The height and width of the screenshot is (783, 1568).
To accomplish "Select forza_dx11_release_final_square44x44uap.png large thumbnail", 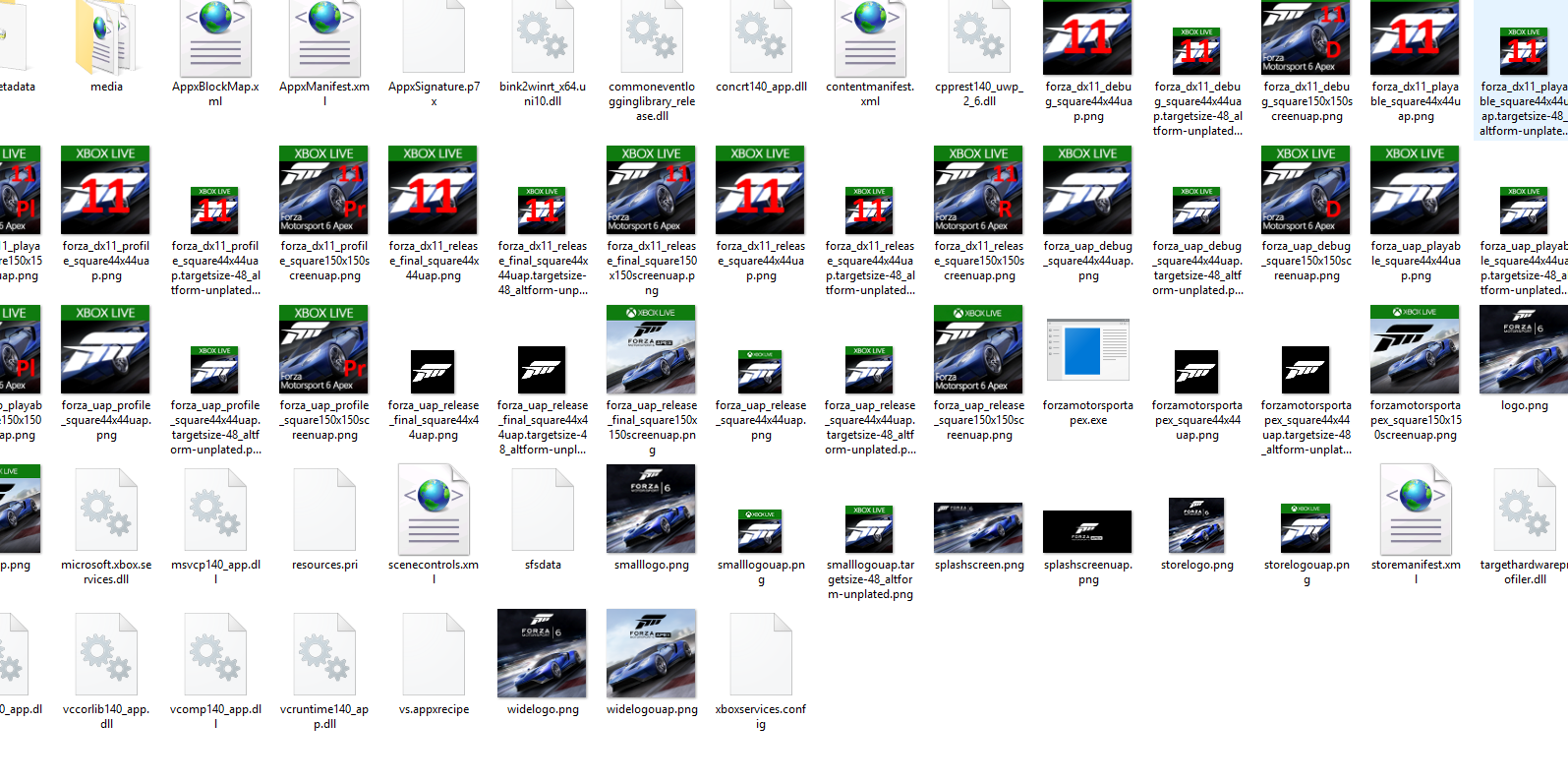I will click(x=434, y=191).
